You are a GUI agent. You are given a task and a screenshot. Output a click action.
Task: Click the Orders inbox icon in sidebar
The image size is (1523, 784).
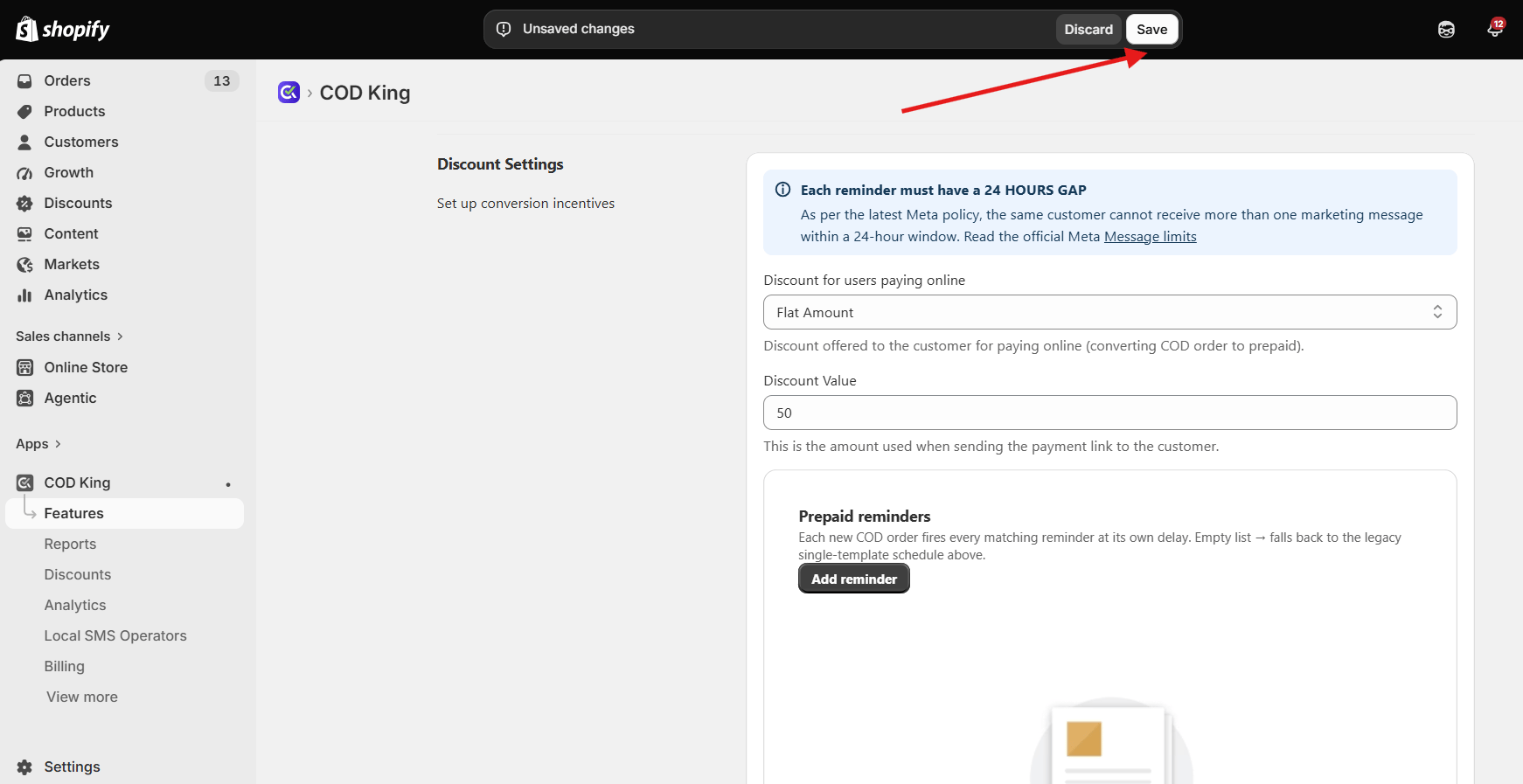pos(24,80)
